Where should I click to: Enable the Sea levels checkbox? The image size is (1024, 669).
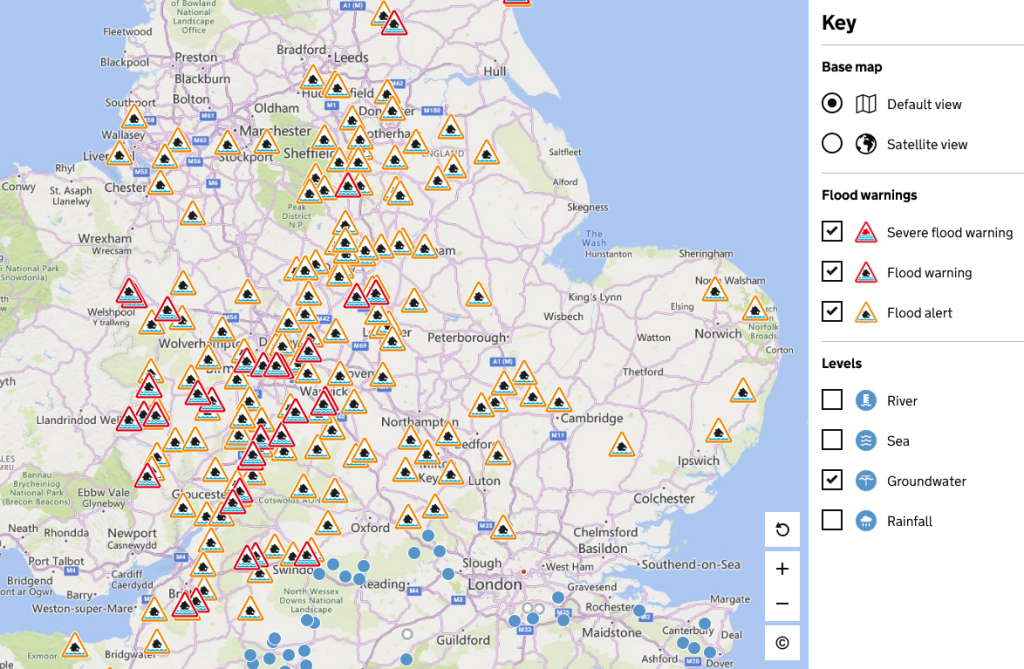832,440
